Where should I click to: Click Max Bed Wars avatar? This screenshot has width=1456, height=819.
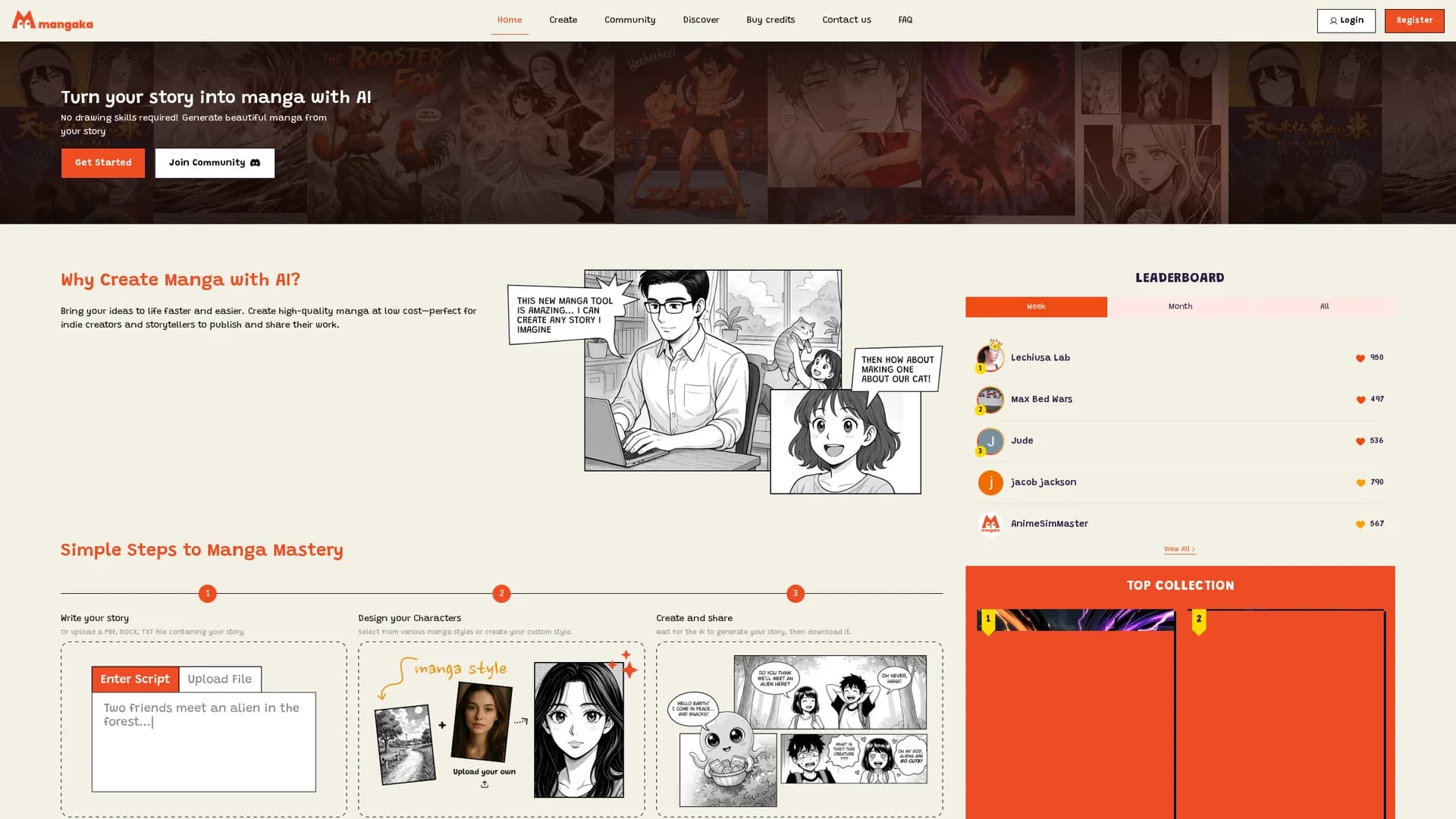[990, 400]
